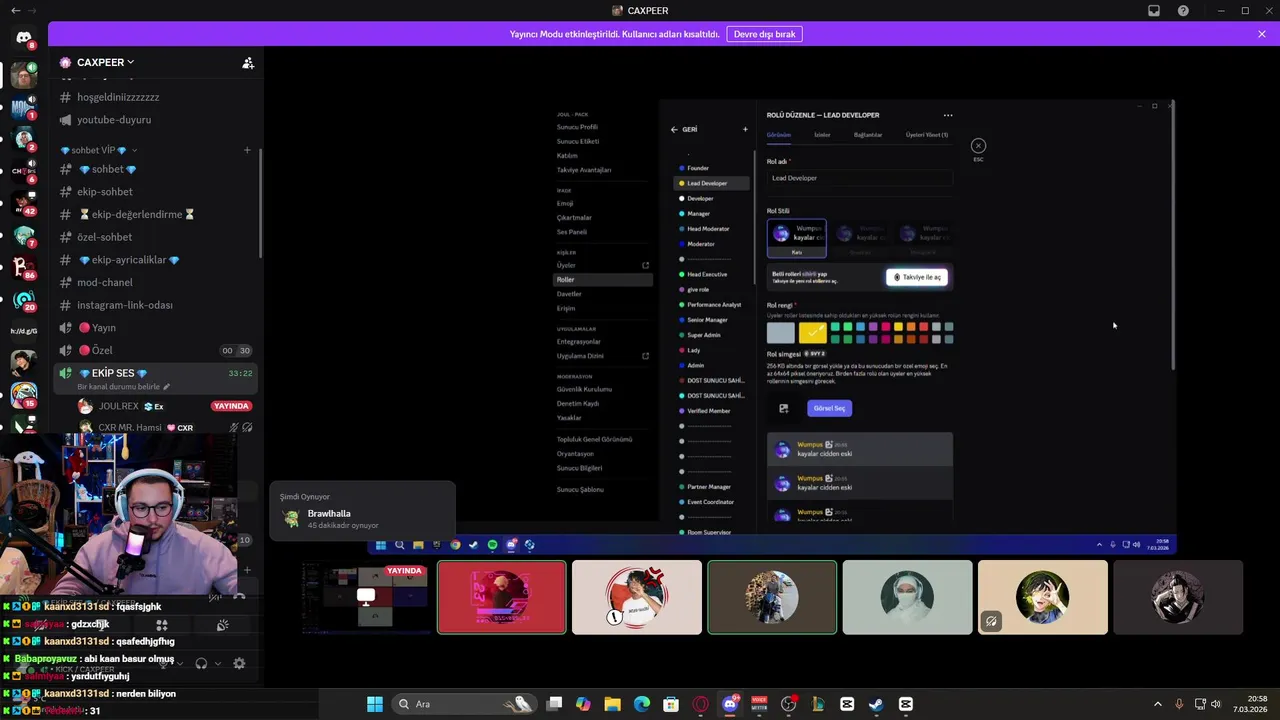This screenshot has width=1280, height=720.
Task: Open the server icon with 86 badge
Action: [24, 267]
